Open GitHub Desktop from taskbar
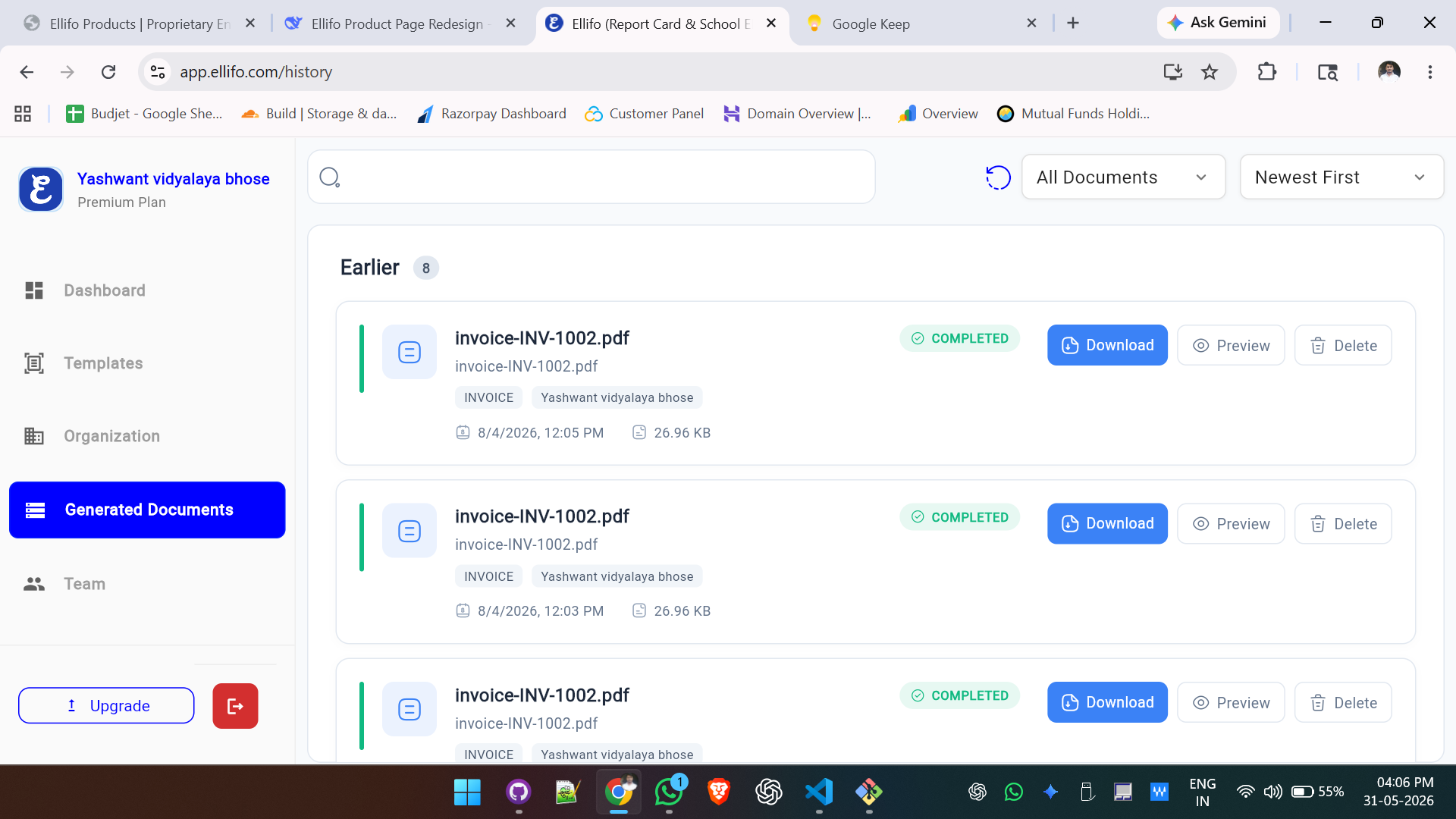The height and width of the screenshot is (819, 1456). pyautogui.click(x=519, y=792)
